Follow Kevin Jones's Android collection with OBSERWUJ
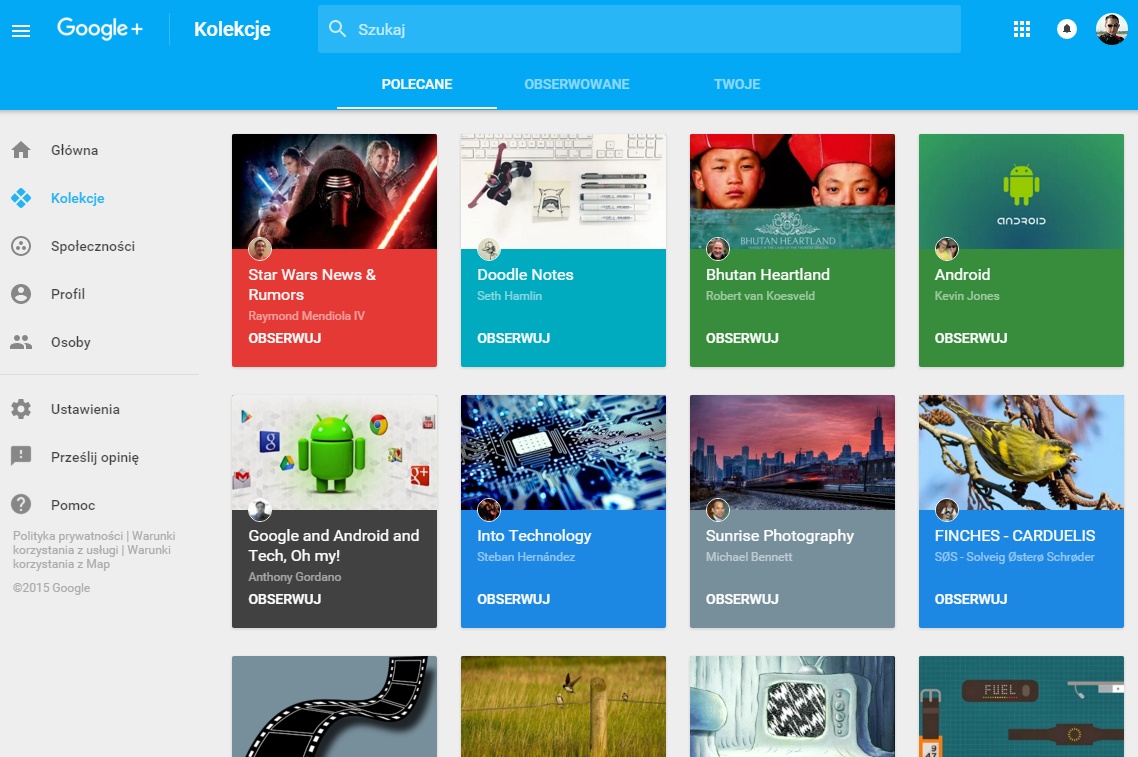 coord(970,338)
